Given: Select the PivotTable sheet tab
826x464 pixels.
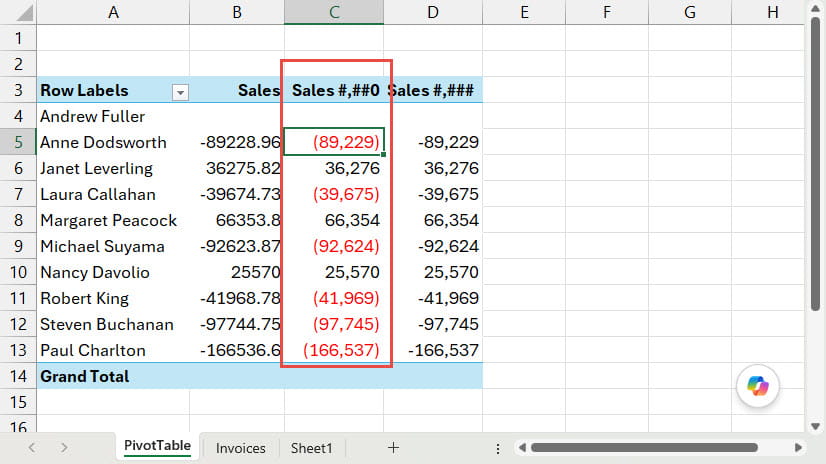Looking at the screenshot, I should pyautogui.click(x=158, y=446).
